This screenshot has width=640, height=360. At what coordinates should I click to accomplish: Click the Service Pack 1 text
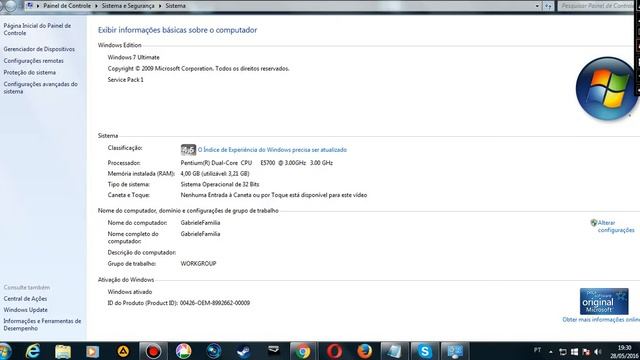(x=125, y=80)
